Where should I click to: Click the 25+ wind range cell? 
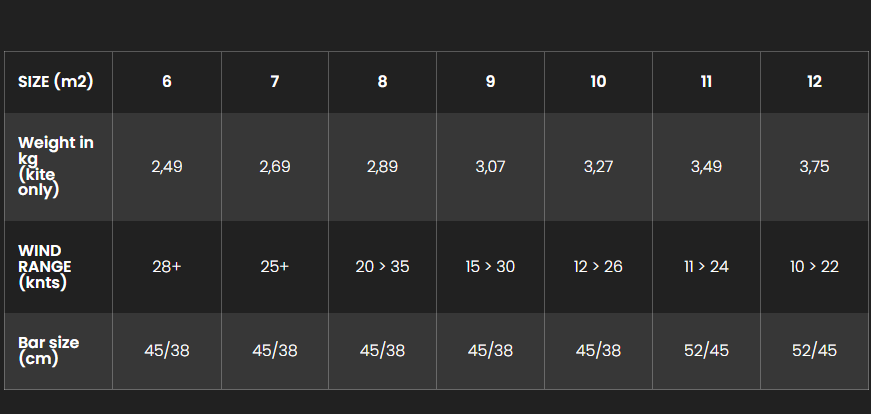tap(274, 267)
